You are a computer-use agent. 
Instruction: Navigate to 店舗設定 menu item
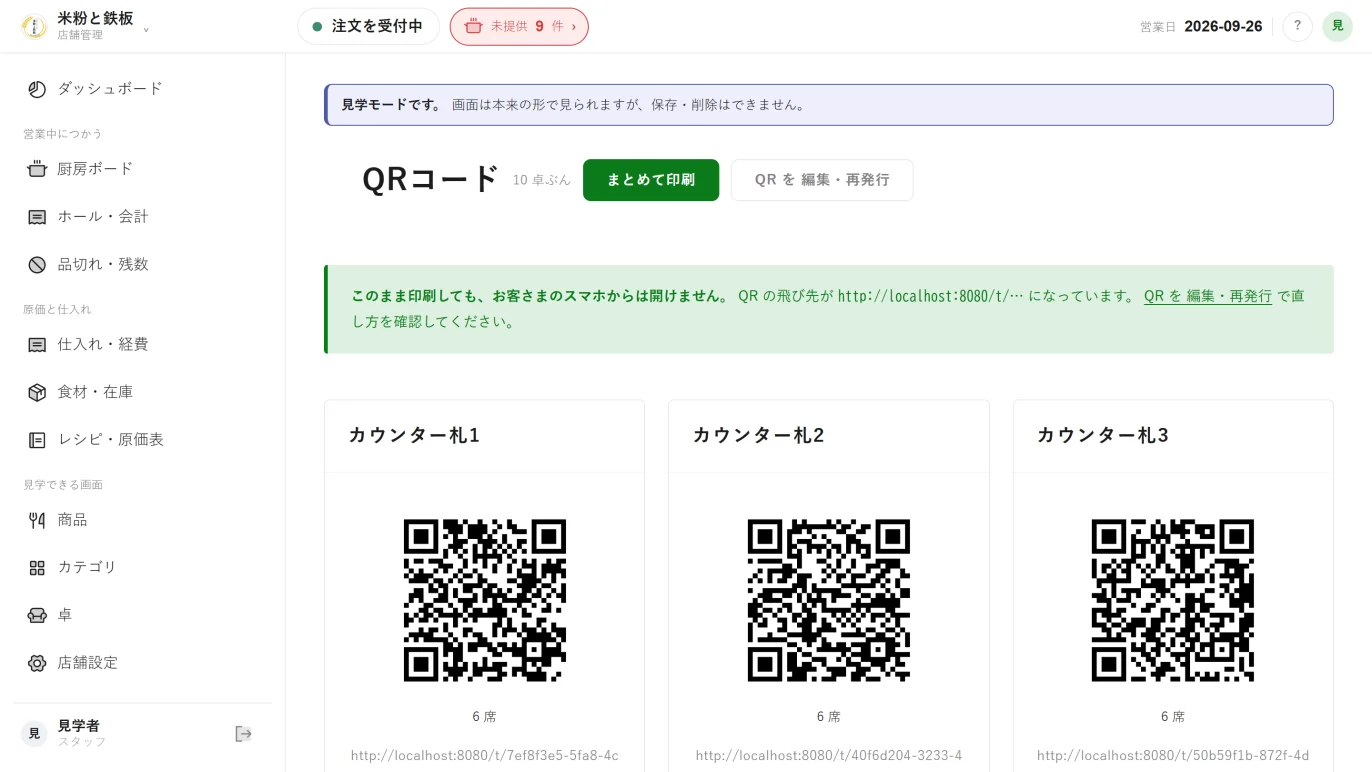click(143, 663)
